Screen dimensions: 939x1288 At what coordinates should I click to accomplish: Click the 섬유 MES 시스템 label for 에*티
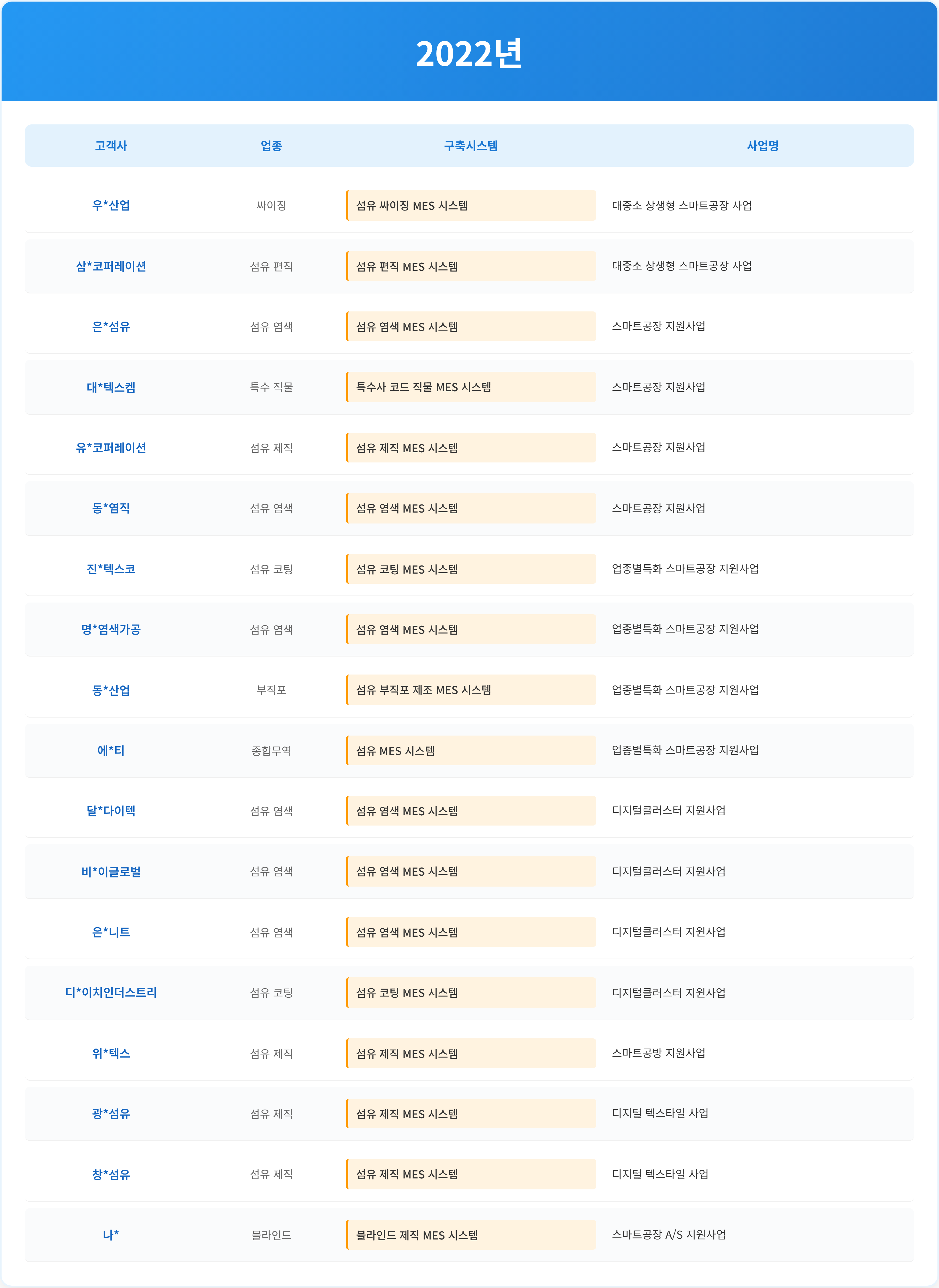[x=395, y=750]
